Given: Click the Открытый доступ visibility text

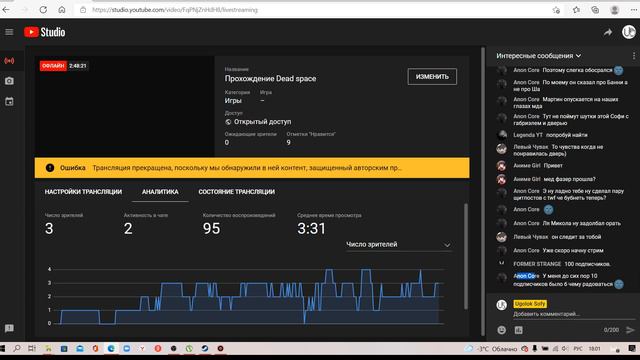Looking at the screenshot, I should (x=262, y=122).
